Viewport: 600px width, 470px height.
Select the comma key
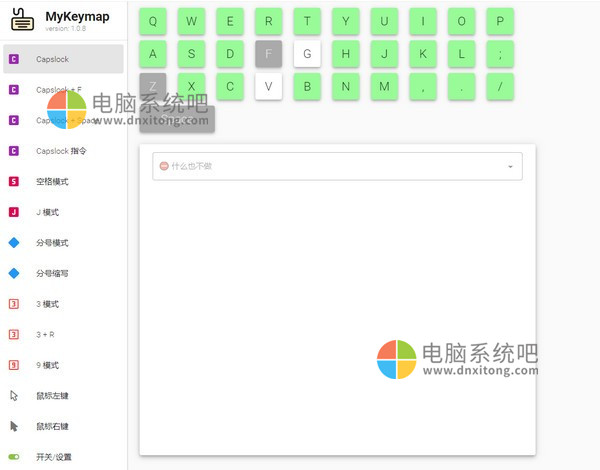[x=423, y=86]
